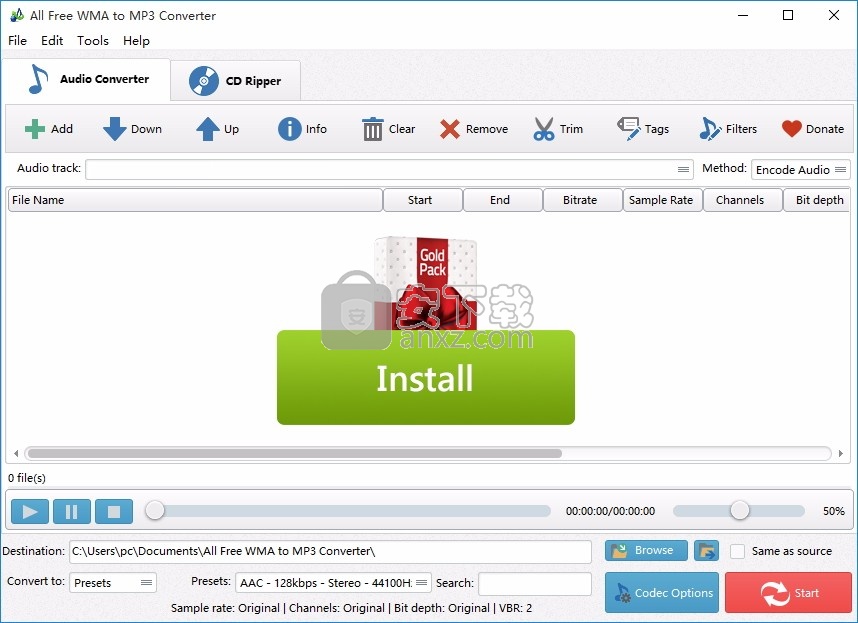Open the AAC 128kbps presets dropdown

(x=333, y=583)
